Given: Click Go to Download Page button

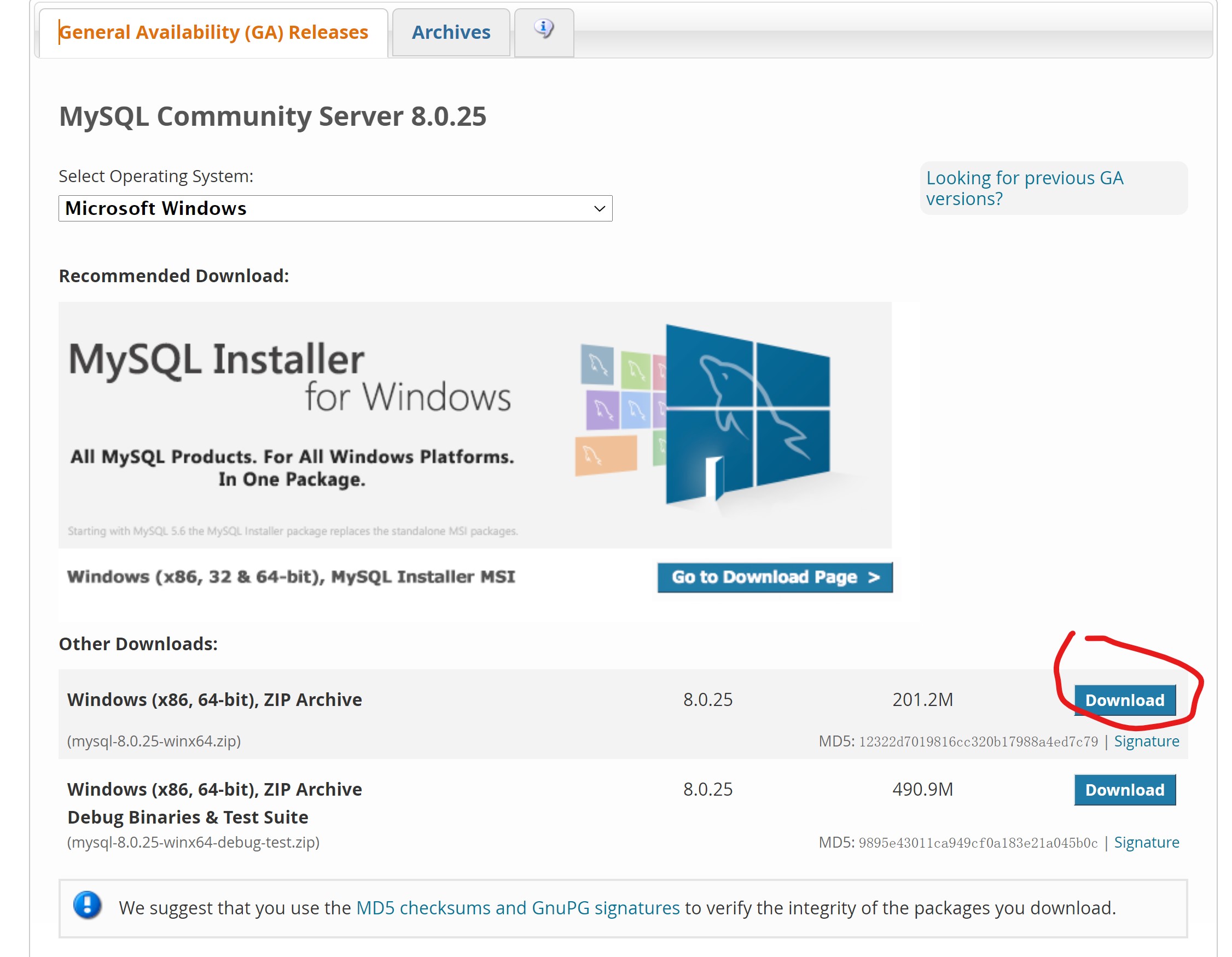Looking at the screenshot, I should click(x=775, y=577).
